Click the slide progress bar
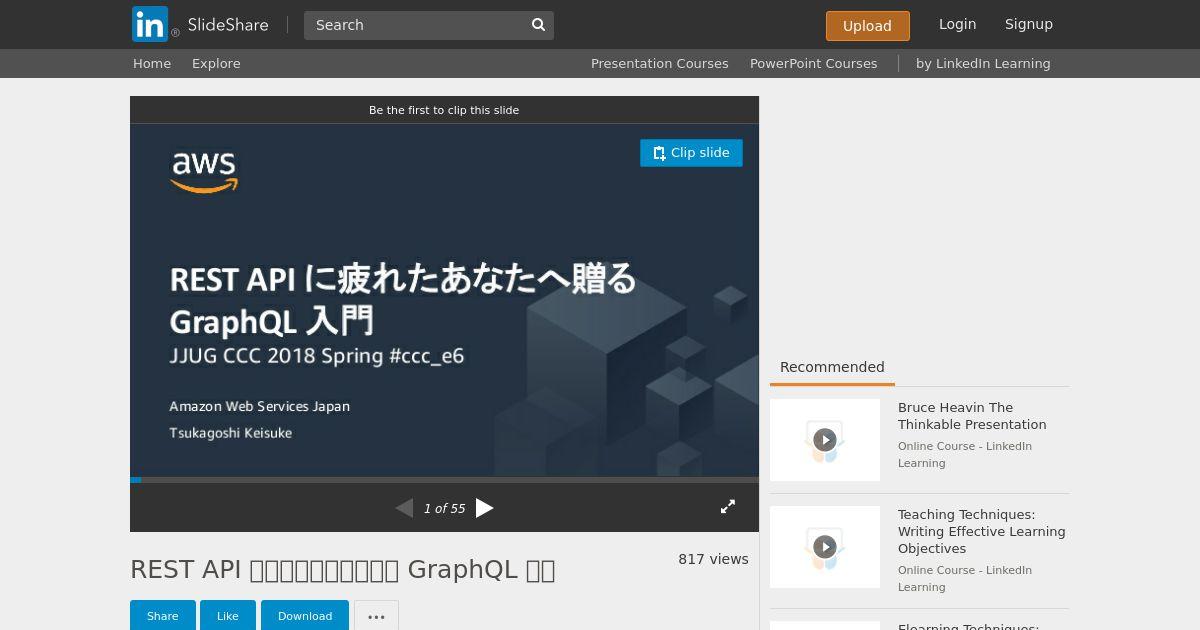The width and height of the screenshot is (1200, 630). pyautogui.click(x=444, y=480)
